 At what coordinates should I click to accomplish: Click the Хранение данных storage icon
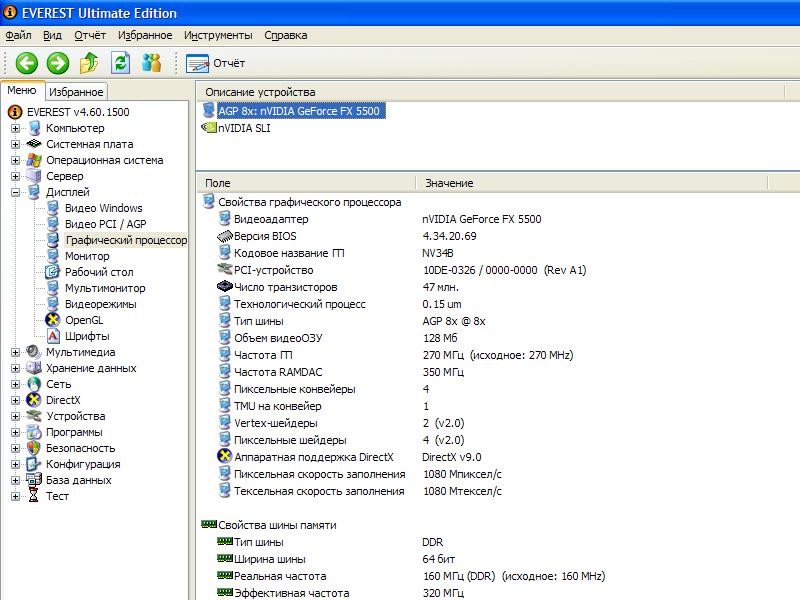(34, 368)
